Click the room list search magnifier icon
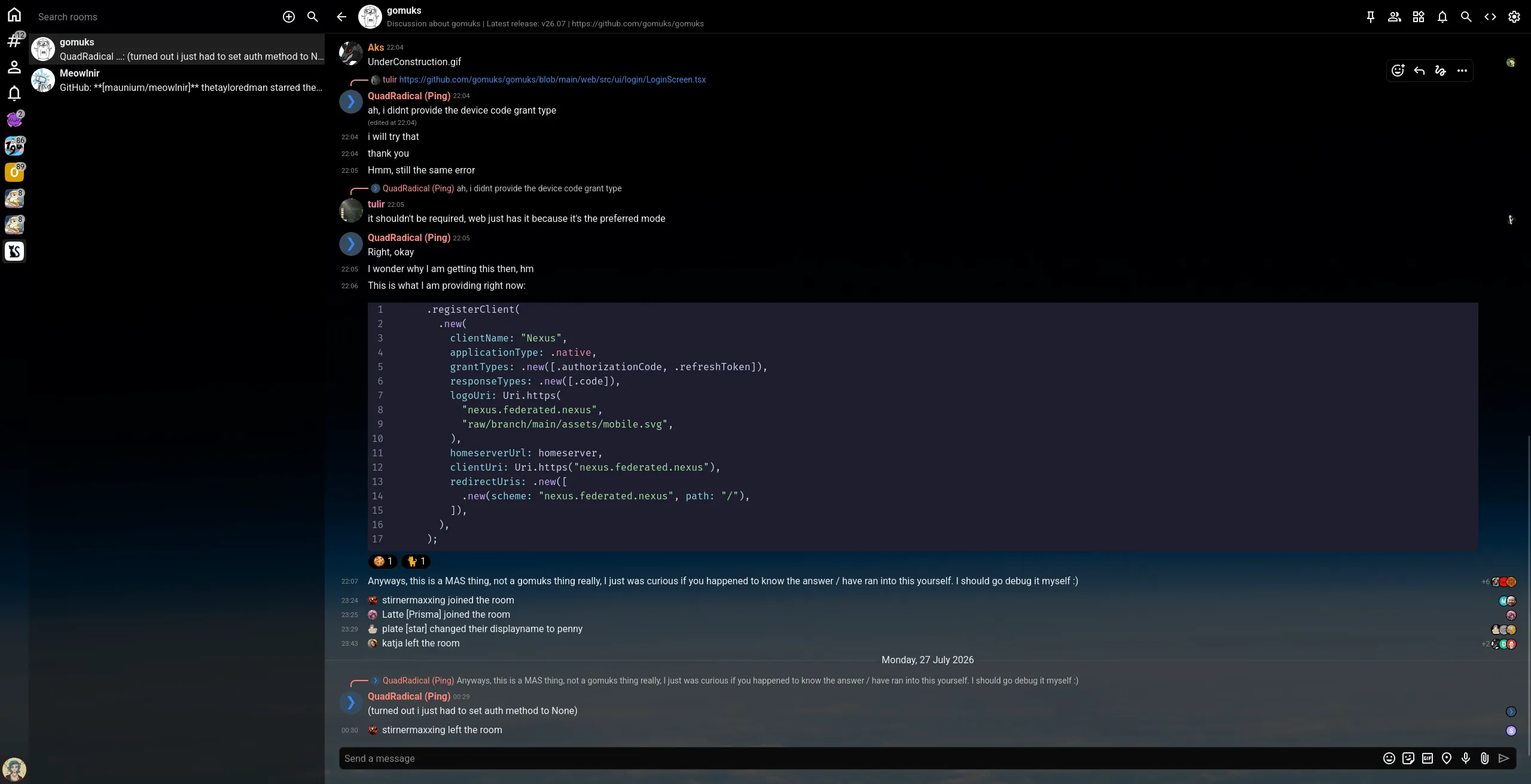 313,17
